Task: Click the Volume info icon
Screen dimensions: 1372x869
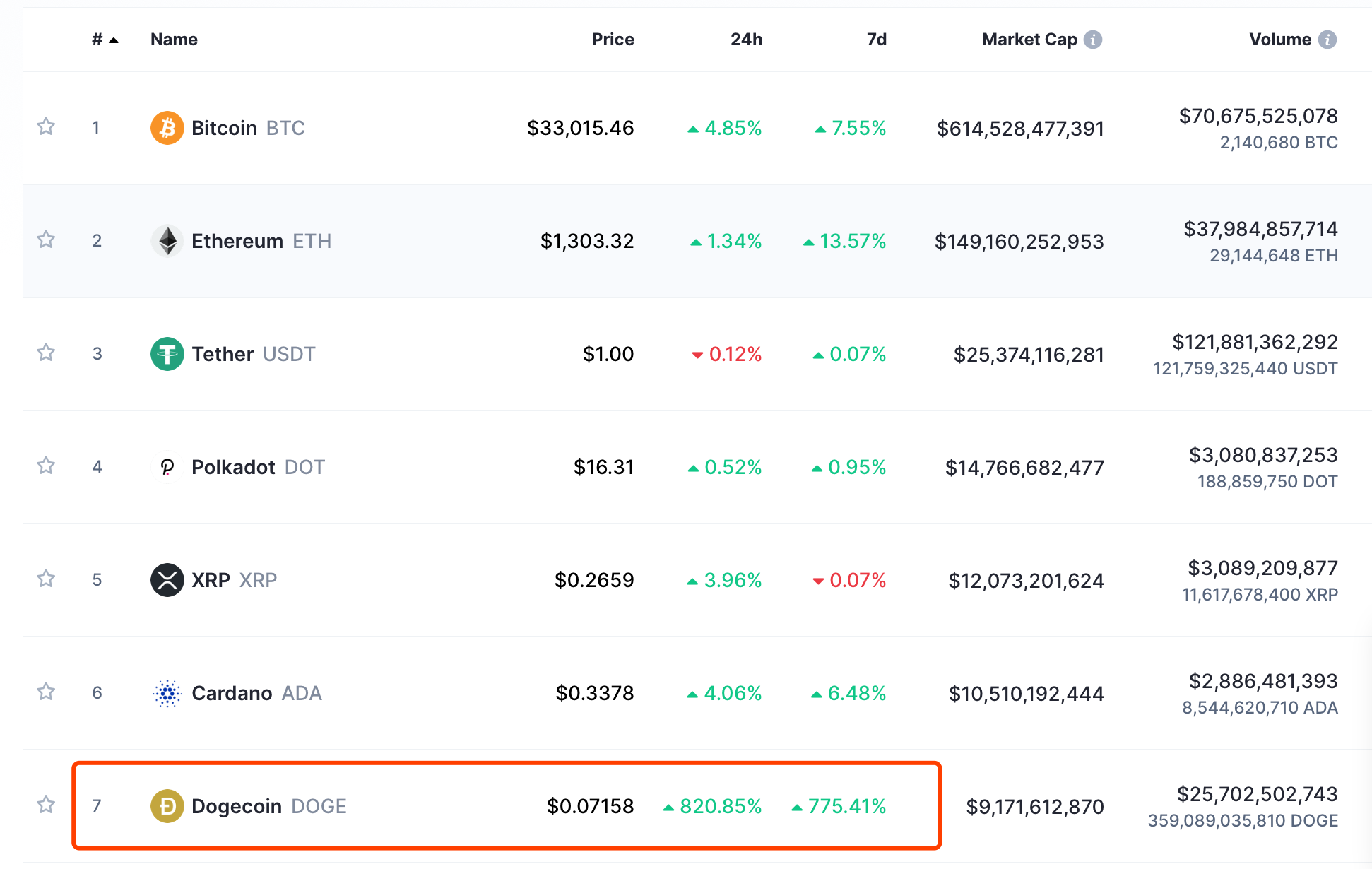Action: [x=1327, y=40]
